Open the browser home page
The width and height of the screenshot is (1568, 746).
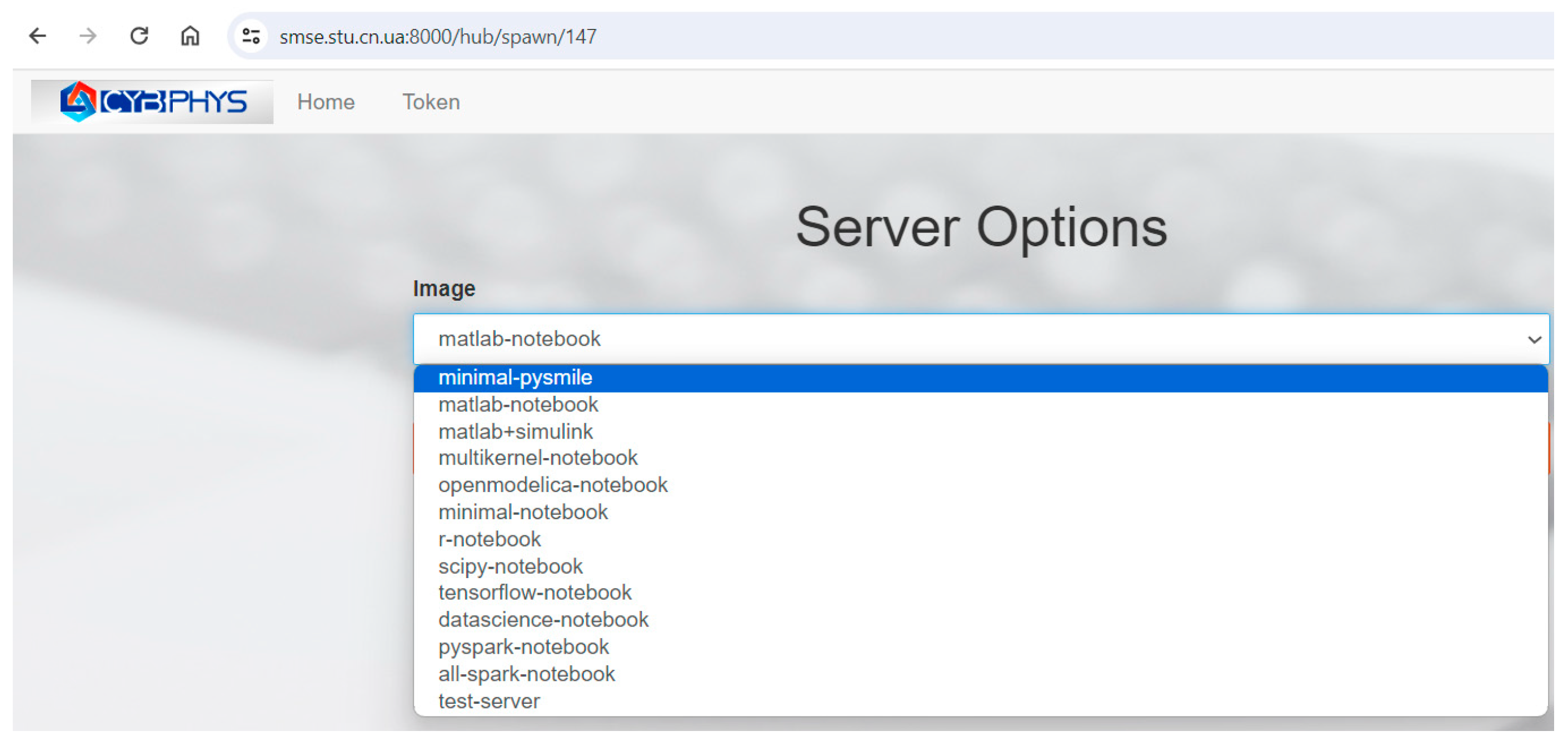point(190,36)
